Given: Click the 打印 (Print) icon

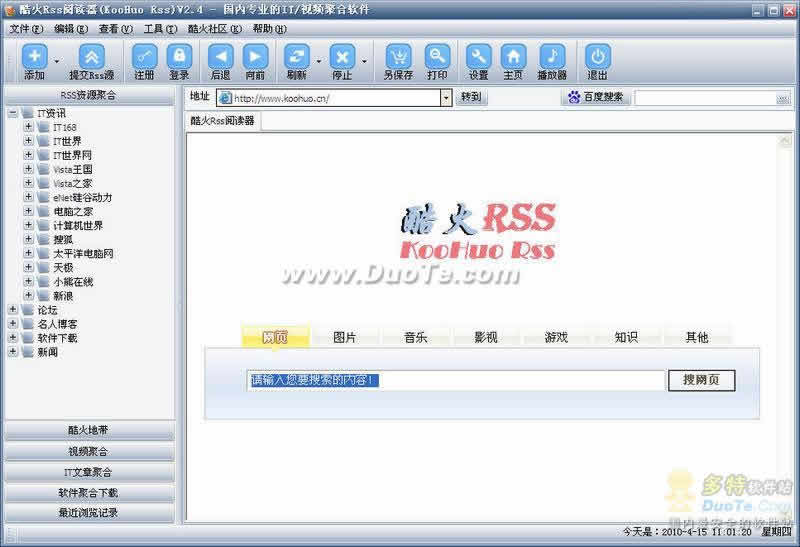Looking at the screenshot, I should (x=437, y=56).
